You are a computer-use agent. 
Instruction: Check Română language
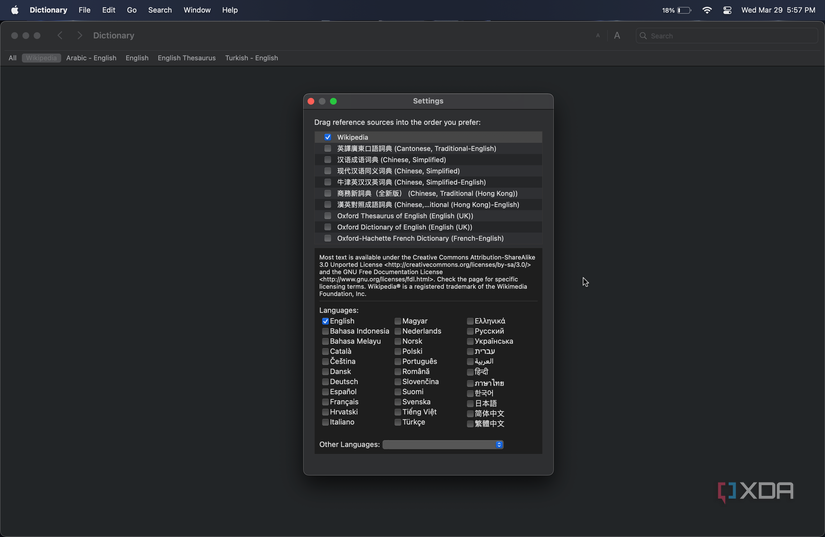(x=398, y=372)
